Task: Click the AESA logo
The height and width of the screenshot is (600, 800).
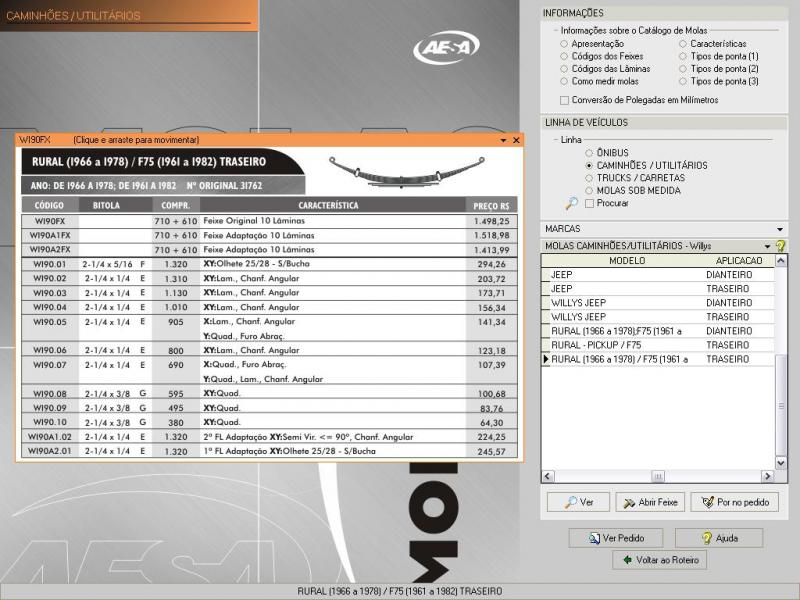Action: (x=446, y=47)
